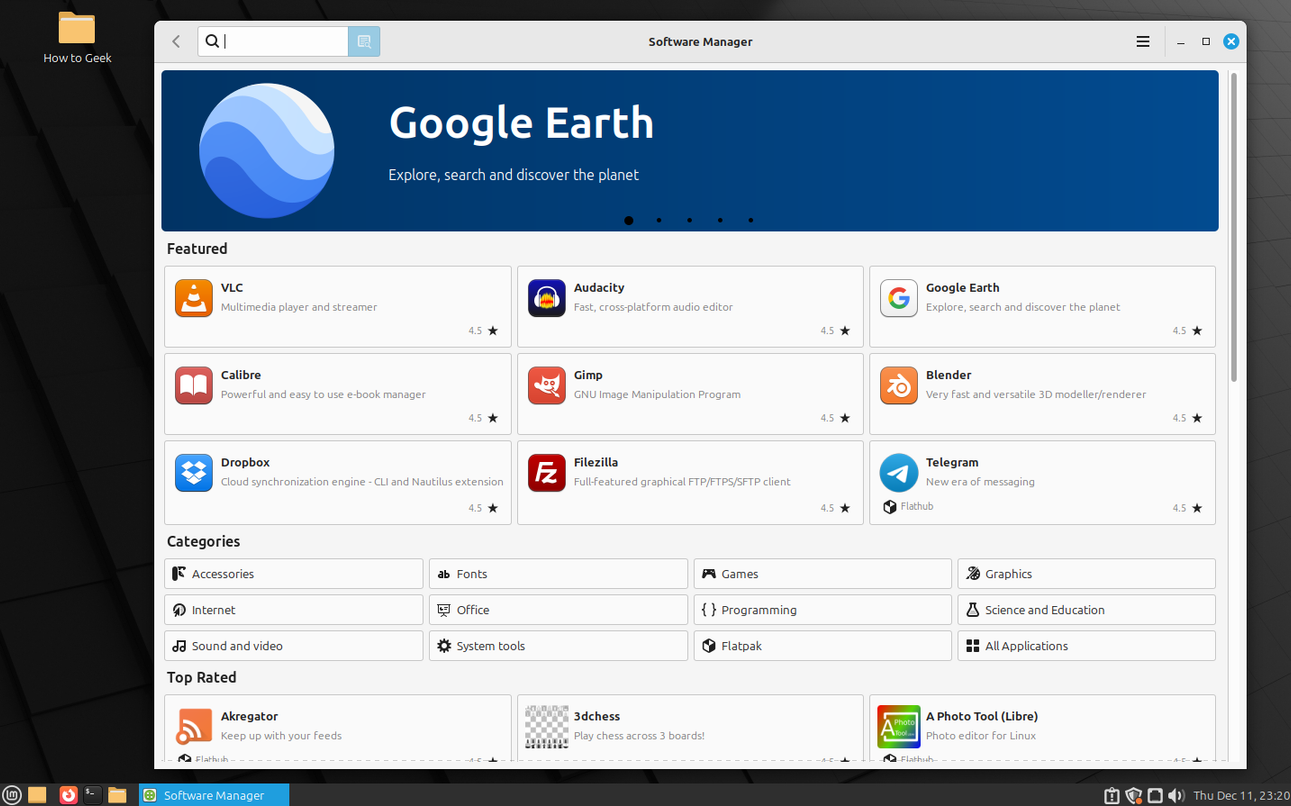Browse Sound and video category
The height and width of the screenshot is (806, 1291).
[x=294, y=646]
